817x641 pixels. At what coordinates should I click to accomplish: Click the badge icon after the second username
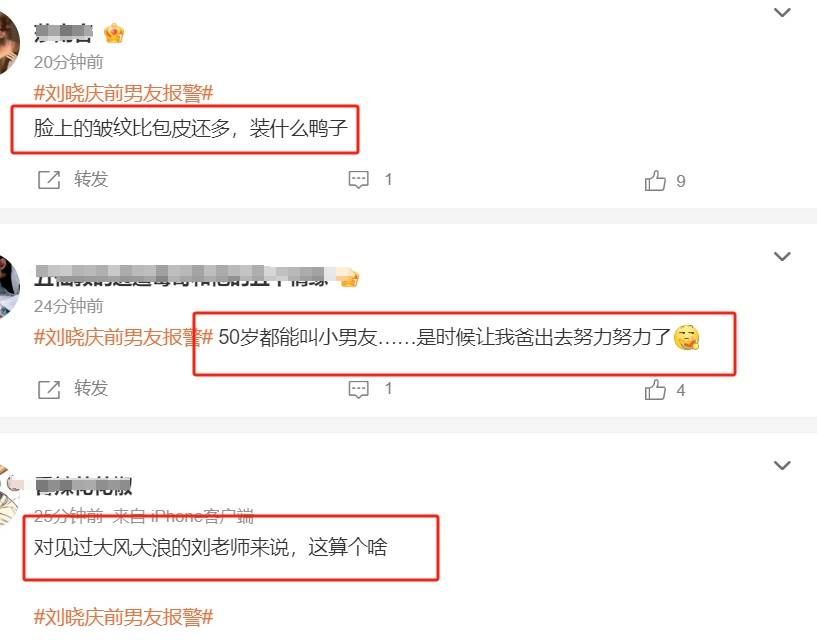pos(348,277)
